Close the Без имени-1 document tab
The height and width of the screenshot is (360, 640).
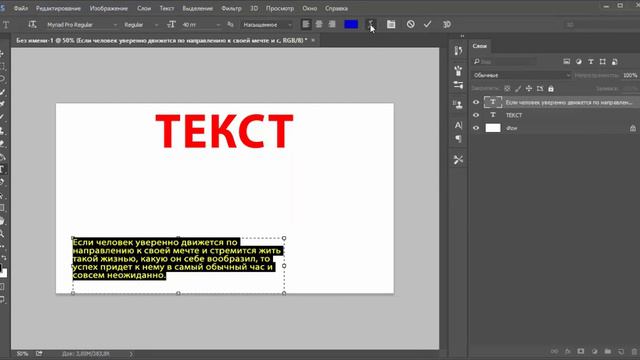pos(313,40)
